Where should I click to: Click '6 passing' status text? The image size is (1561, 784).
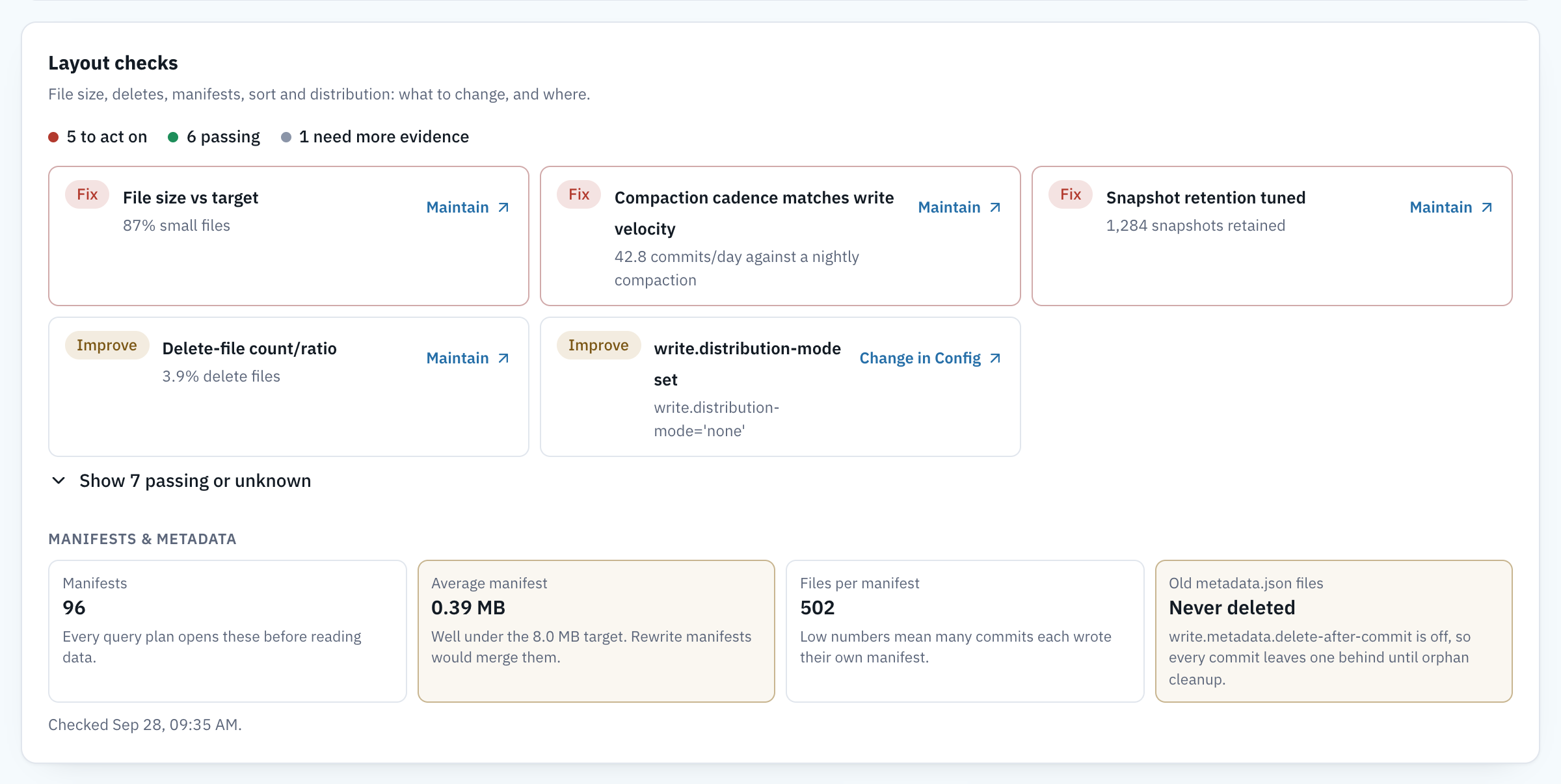point(223,137)
